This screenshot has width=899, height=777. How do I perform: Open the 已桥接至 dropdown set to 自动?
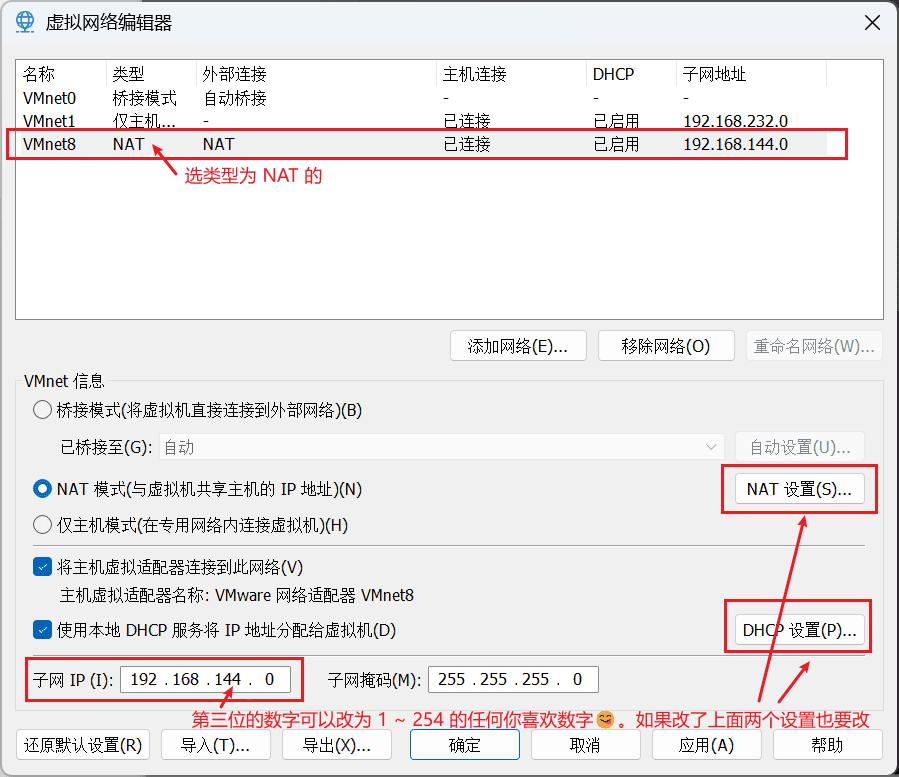click(x=441, y=447)
